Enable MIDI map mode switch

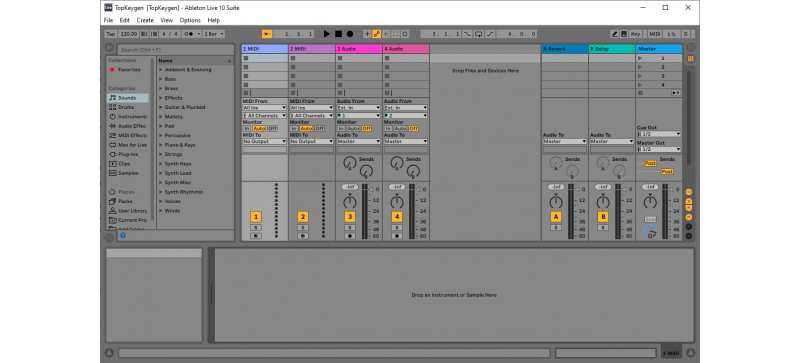pos(655,34)
